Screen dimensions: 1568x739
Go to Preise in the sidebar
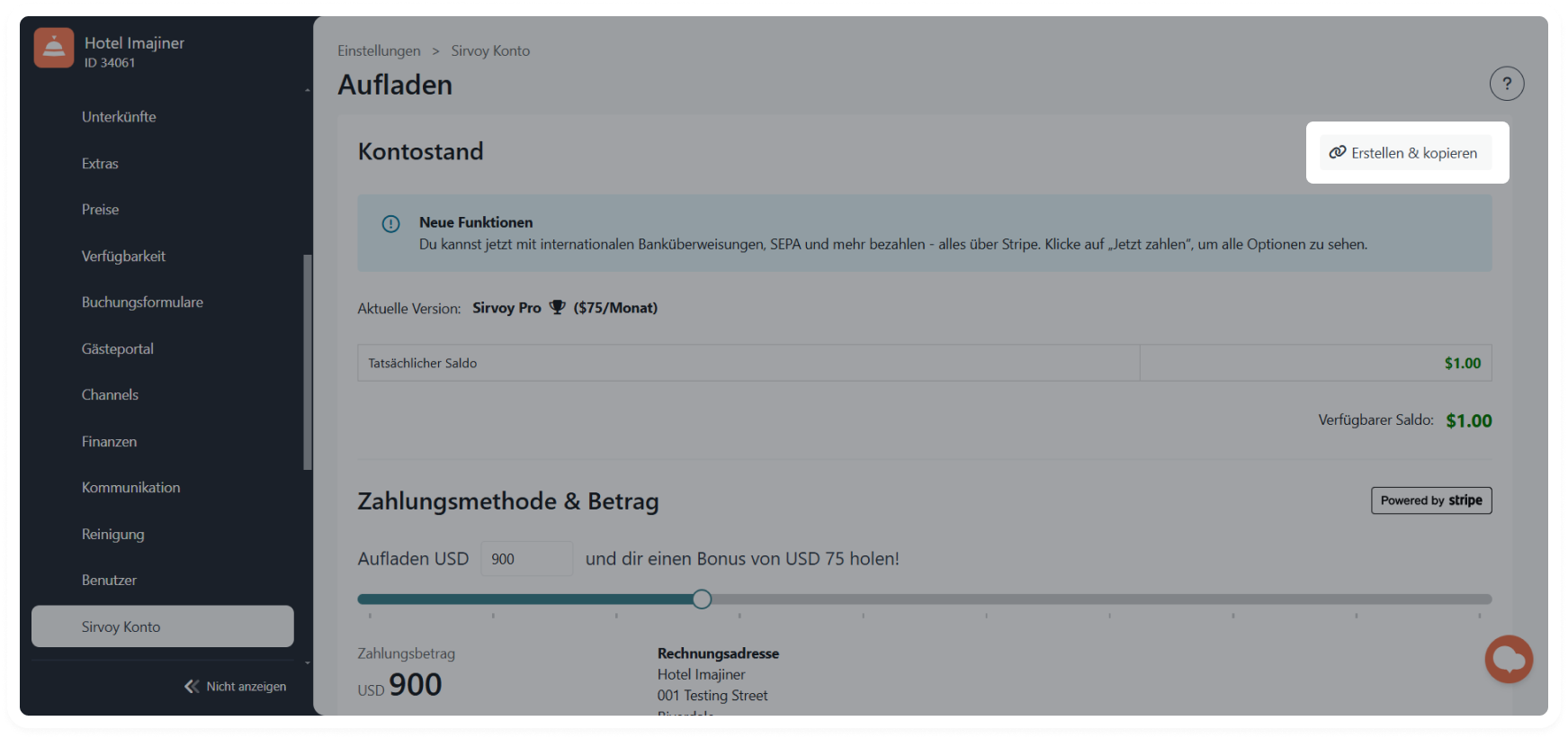point(100,210)
